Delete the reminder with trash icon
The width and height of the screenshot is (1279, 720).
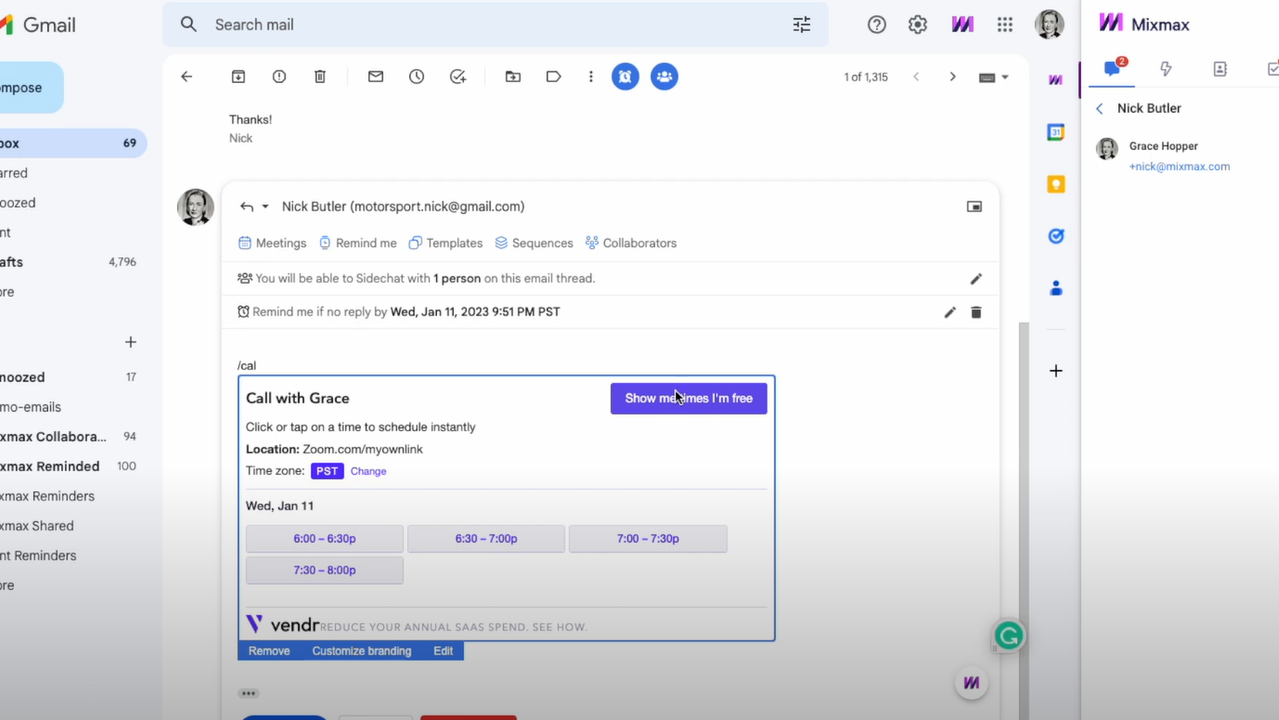(x=976, y=312)
